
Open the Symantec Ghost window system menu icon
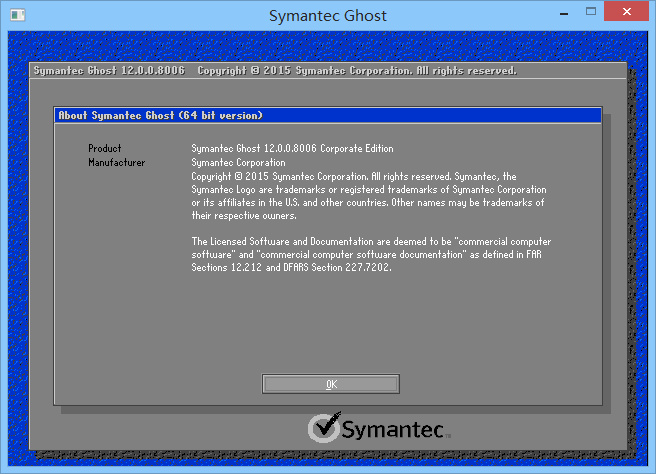point(18,15)
